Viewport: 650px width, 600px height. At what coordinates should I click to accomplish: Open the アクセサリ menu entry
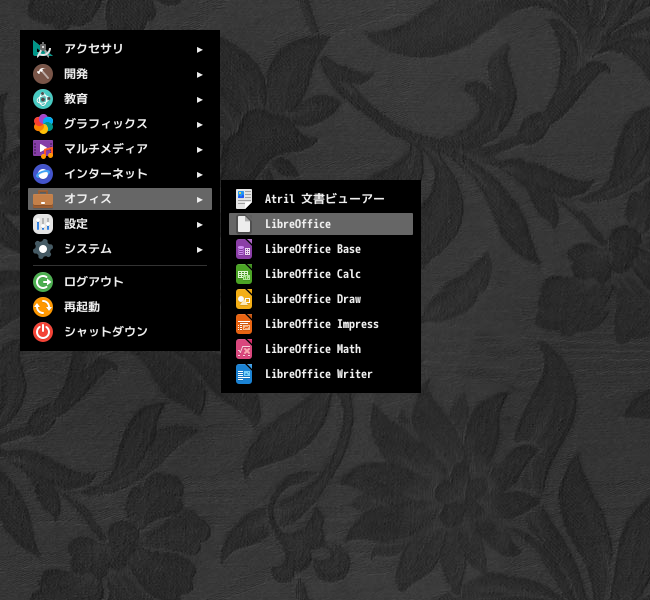pos(120,49)
